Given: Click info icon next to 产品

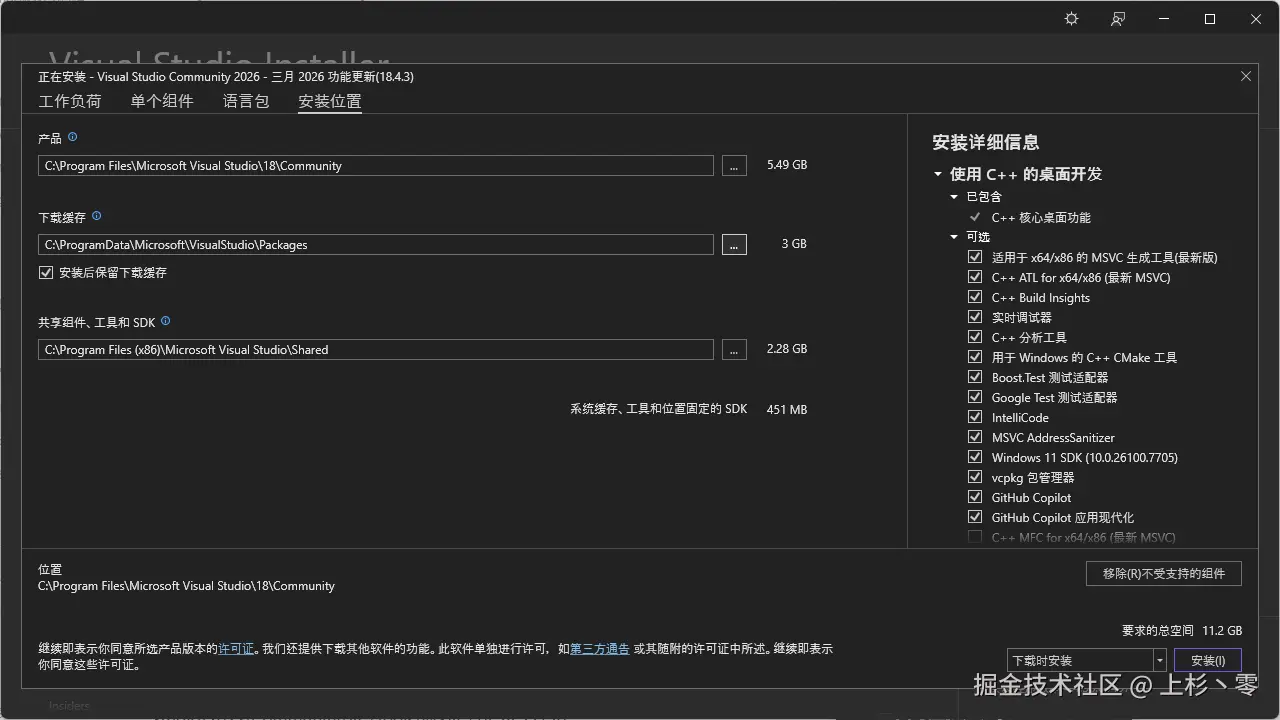Looking at the screenshot, I should pyautogui.click(x=72, y=137).
